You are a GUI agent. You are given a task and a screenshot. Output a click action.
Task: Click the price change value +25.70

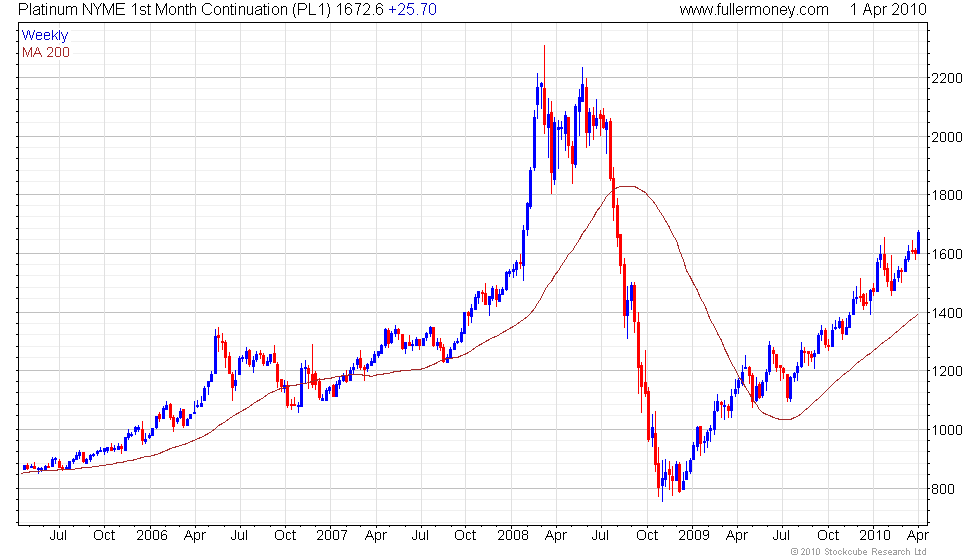(x=412, y=10)
